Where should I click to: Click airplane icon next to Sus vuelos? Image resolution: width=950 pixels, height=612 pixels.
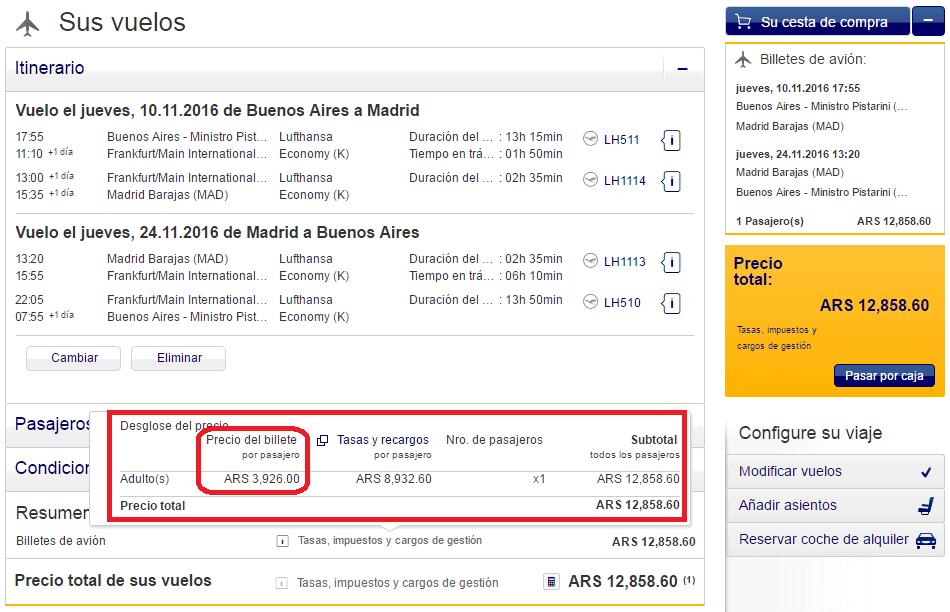tap(27, 24)
